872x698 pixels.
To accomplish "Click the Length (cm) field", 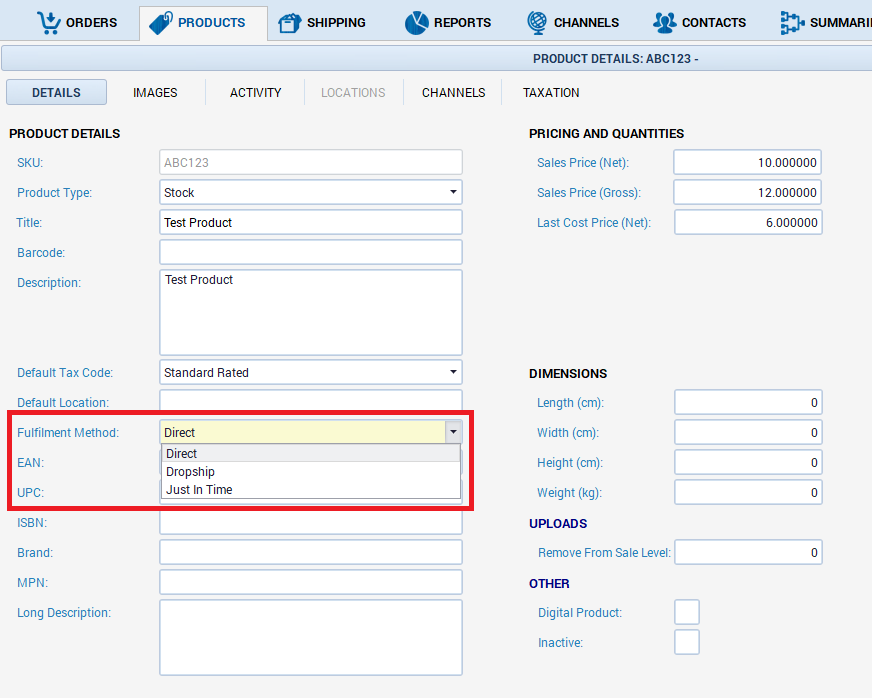I will tap(748, 402).
